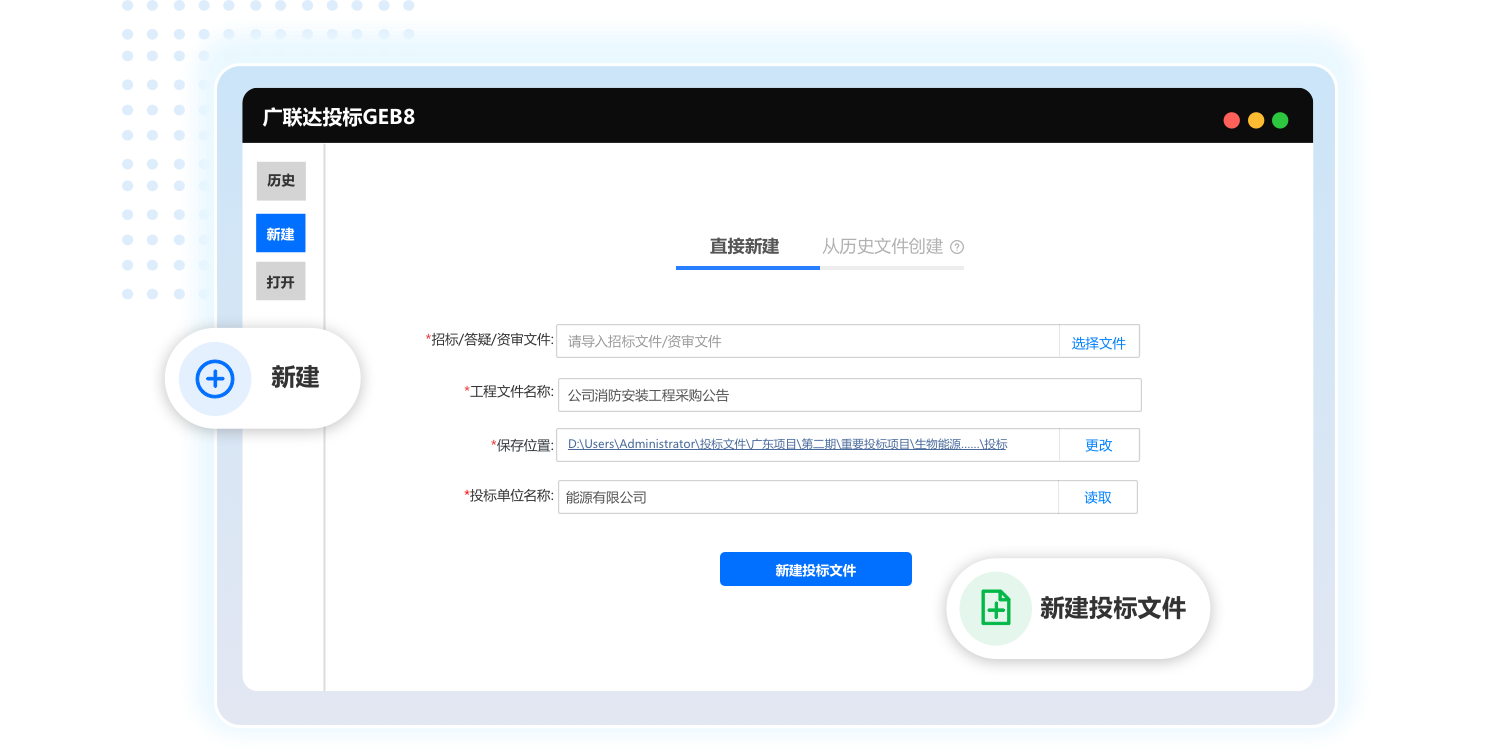Click the blue 新建投标文件 button
1500x750 pixels.
[x=816, y=569]
